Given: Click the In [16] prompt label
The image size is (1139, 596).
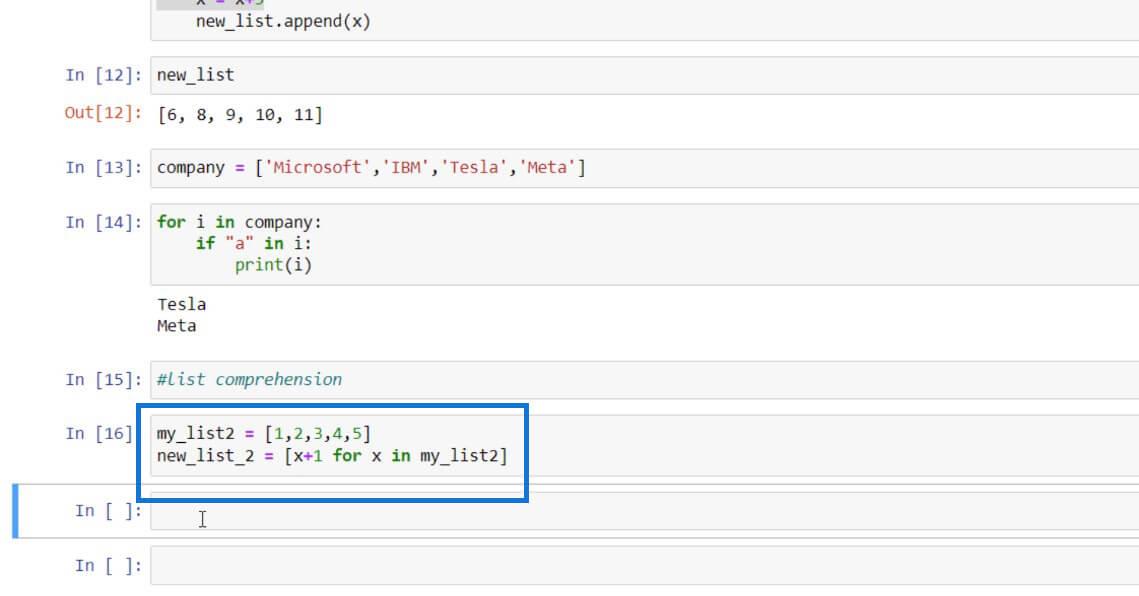Looking at the screenshot, I should tap(99, 434).
